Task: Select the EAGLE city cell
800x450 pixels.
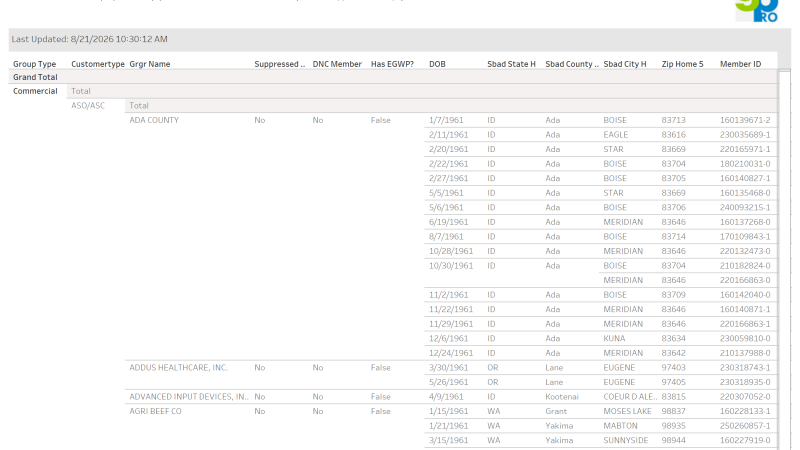Action: pyautogui.click(x=615, y=135)
